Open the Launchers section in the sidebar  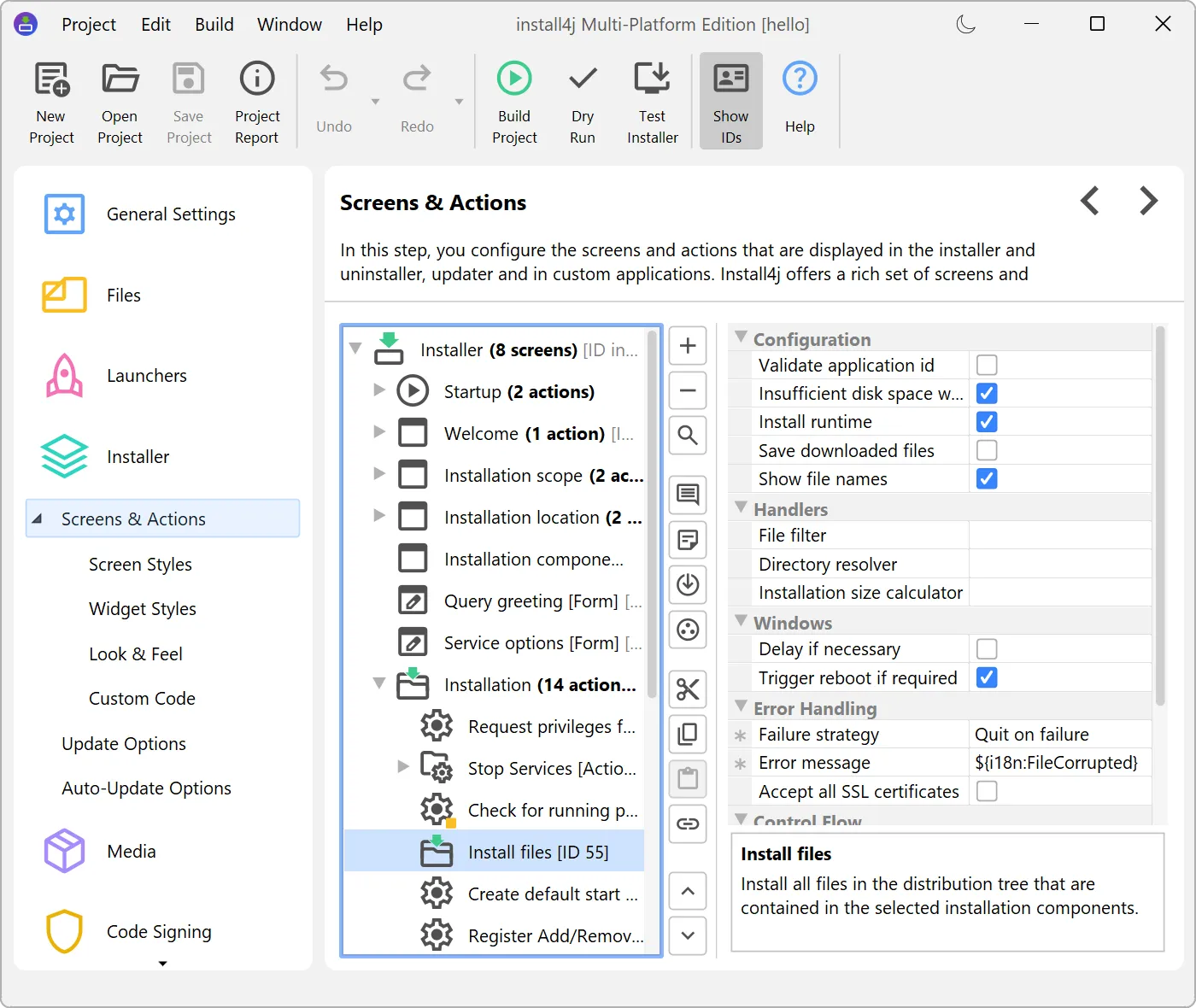146,376
